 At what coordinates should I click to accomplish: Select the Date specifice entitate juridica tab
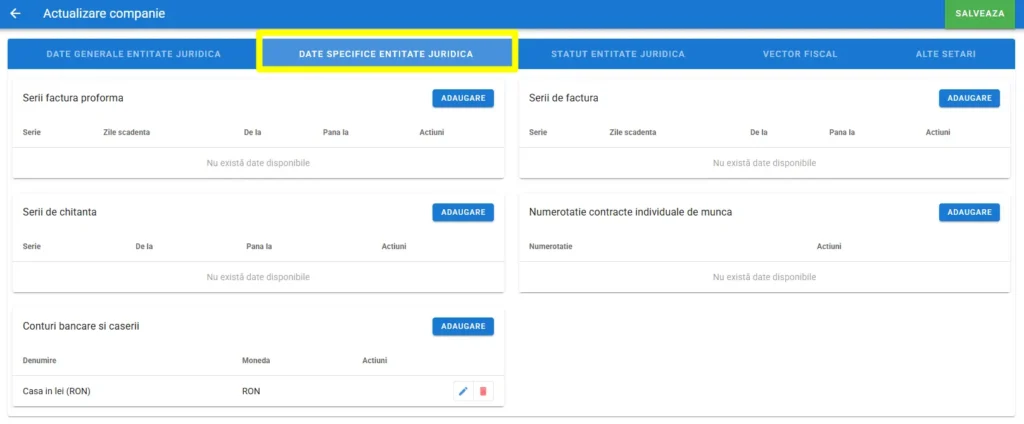click(x=386, y=54)
